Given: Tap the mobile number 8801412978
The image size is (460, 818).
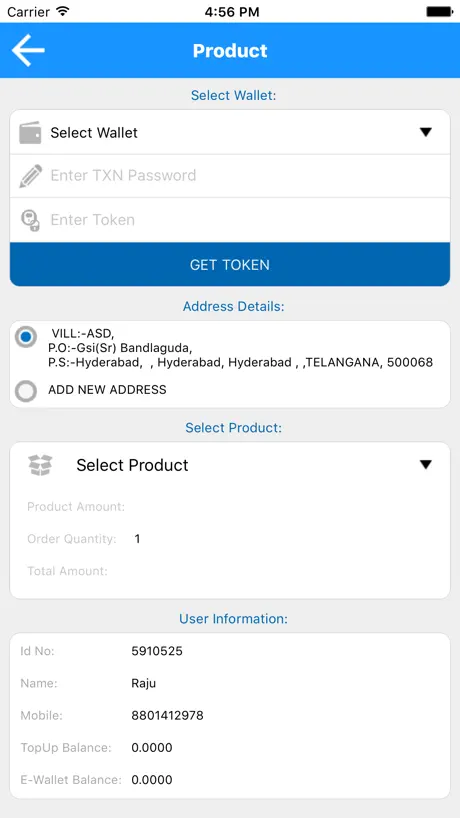Looking at the screenshot, I should [167, 715].
